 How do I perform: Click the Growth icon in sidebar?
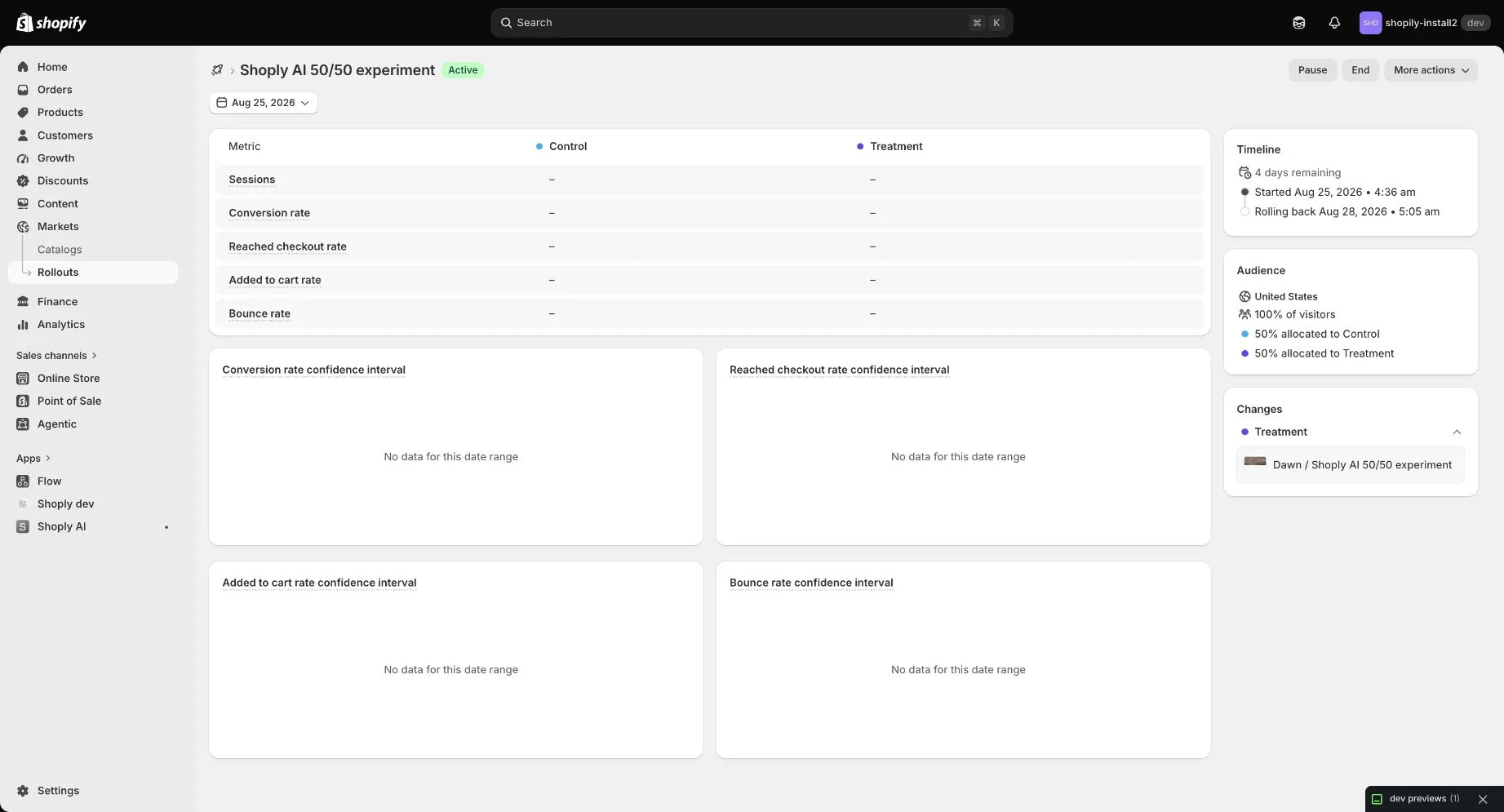tap(23, 158)
